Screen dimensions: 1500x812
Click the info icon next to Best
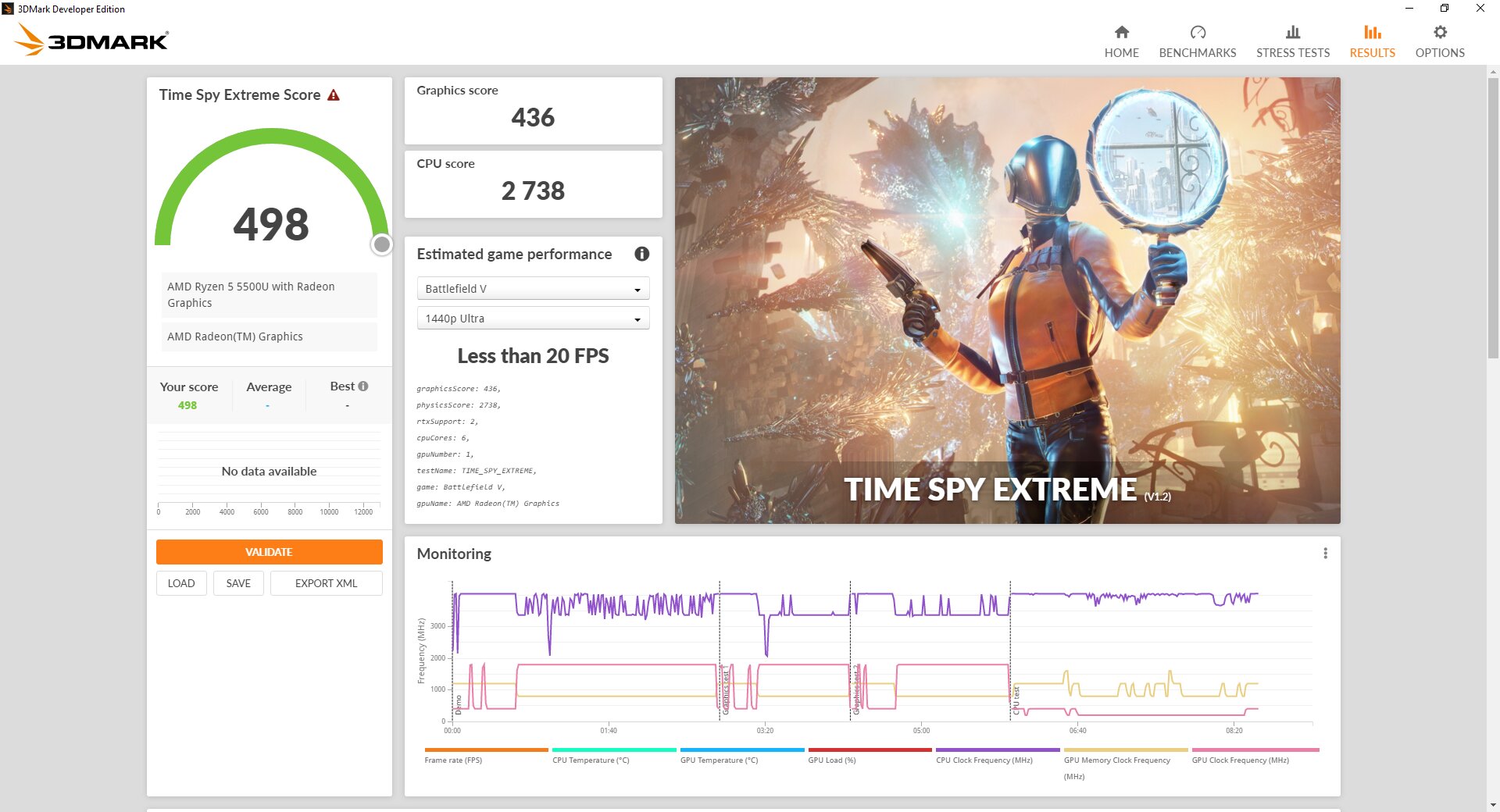coord(363,386)
